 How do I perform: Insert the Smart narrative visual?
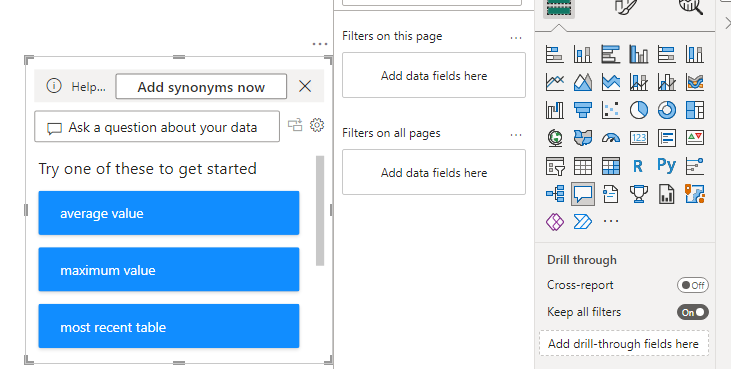611,194
